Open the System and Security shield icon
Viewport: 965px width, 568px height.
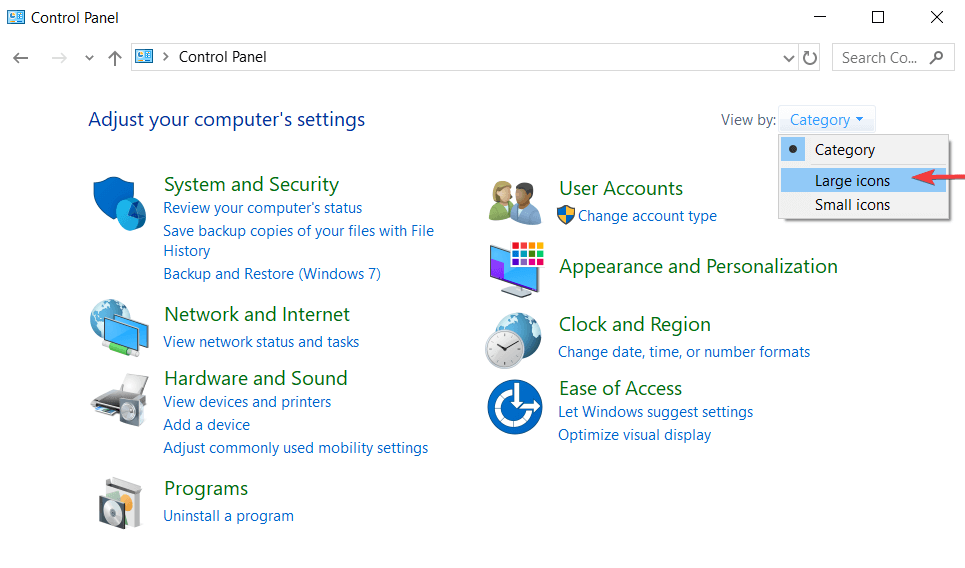click(x=119, y=203)
